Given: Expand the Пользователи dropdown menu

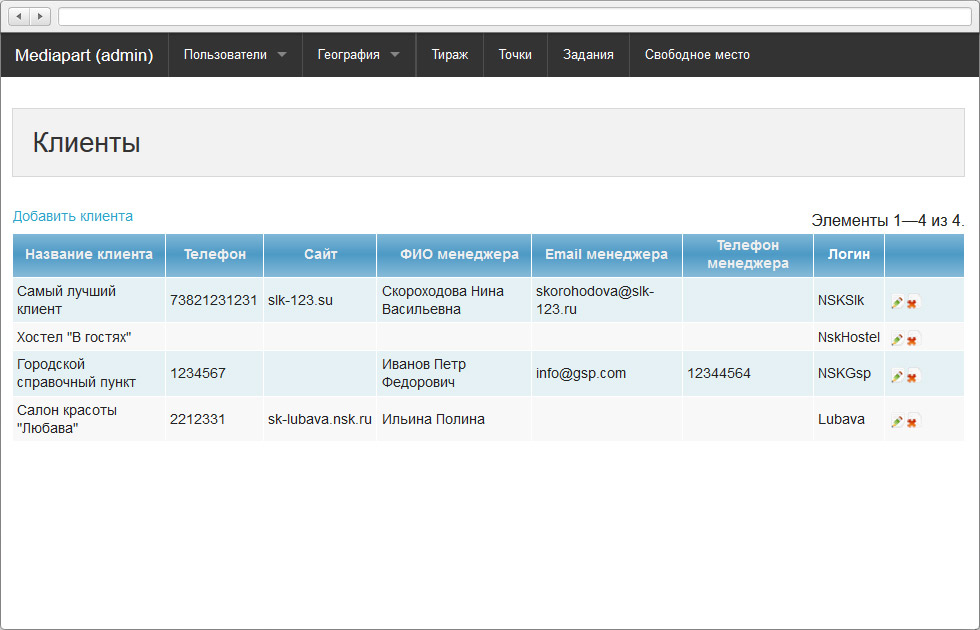Looking at the screenshot, I should 235,55.
